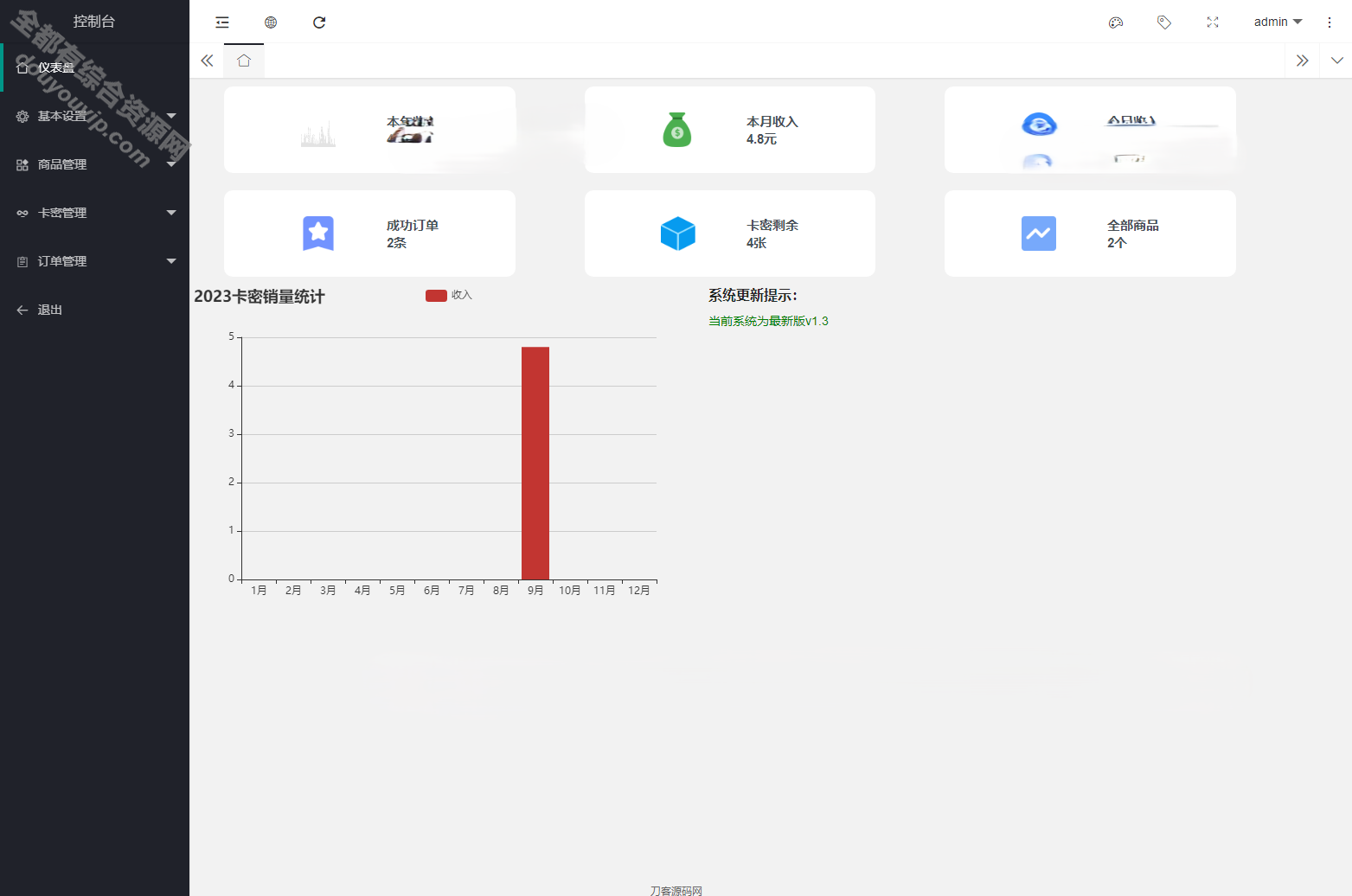The image size is (1352, 896).
Task: Expand the 卡密管理 arrow
Action: [171, 213]
